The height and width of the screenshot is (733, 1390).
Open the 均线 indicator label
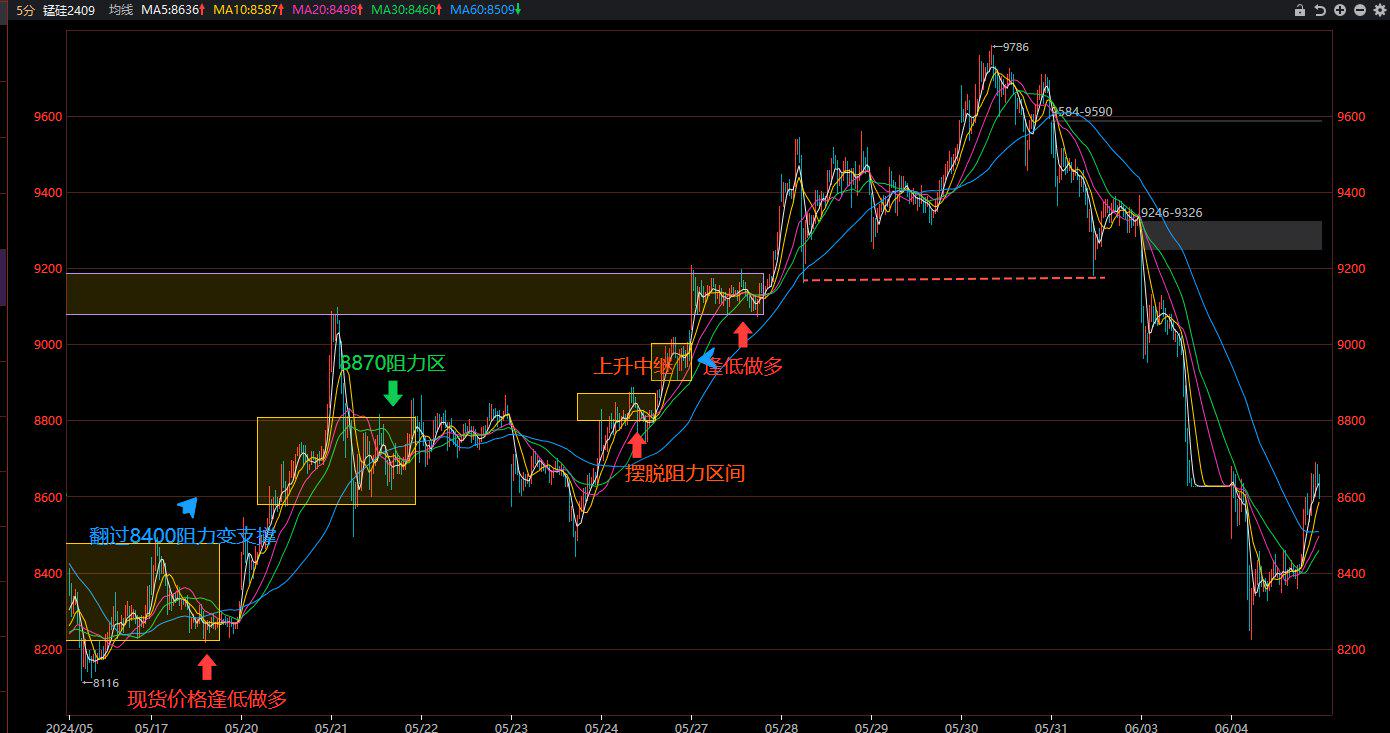coord(120,10)
